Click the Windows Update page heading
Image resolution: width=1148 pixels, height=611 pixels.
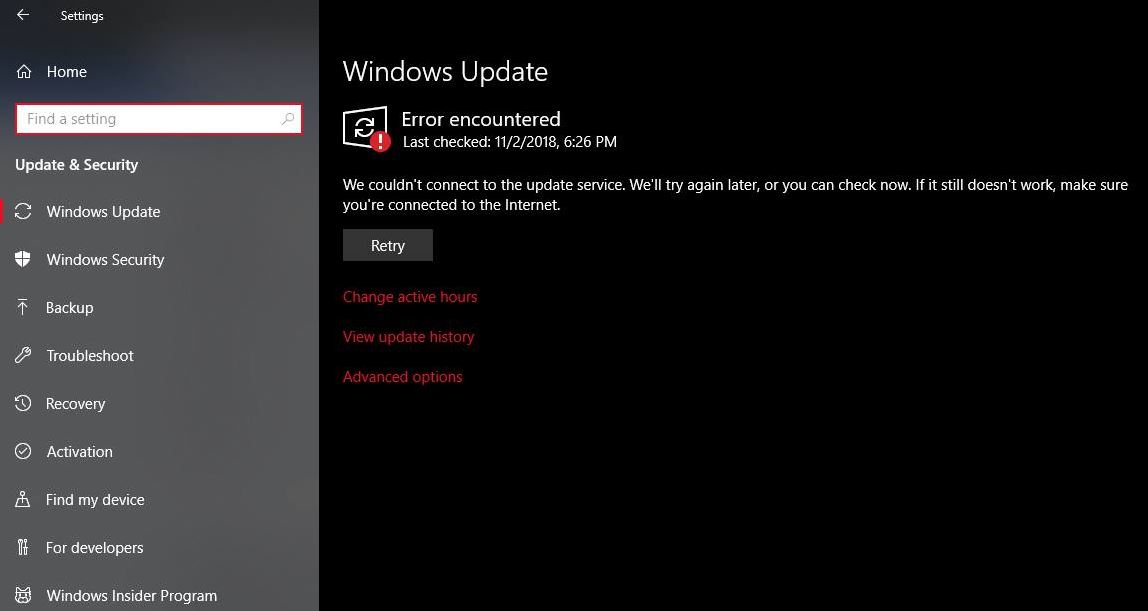click(x=445, y=72)
